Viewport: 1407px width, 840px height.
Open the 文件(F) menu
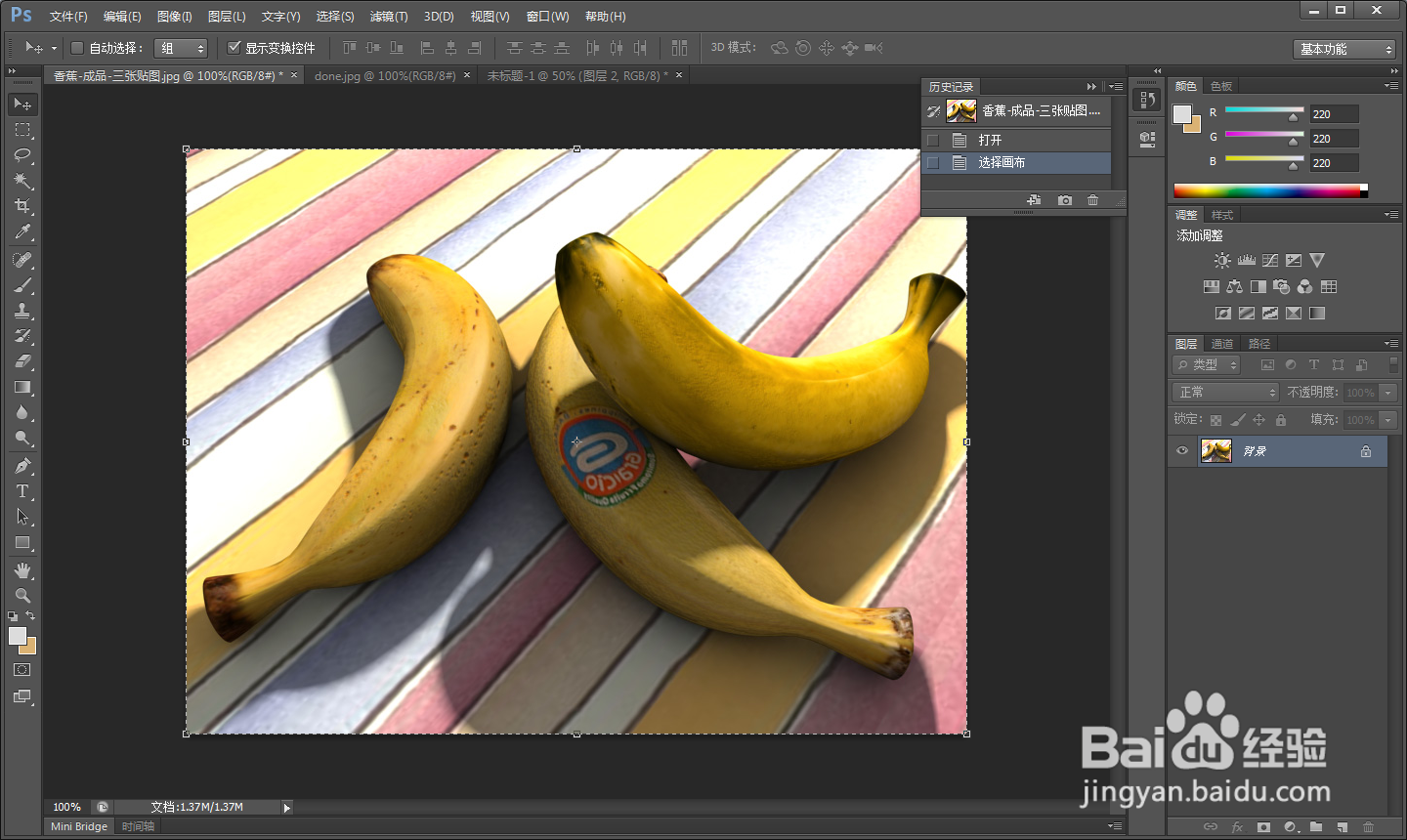tap(68, 17)
